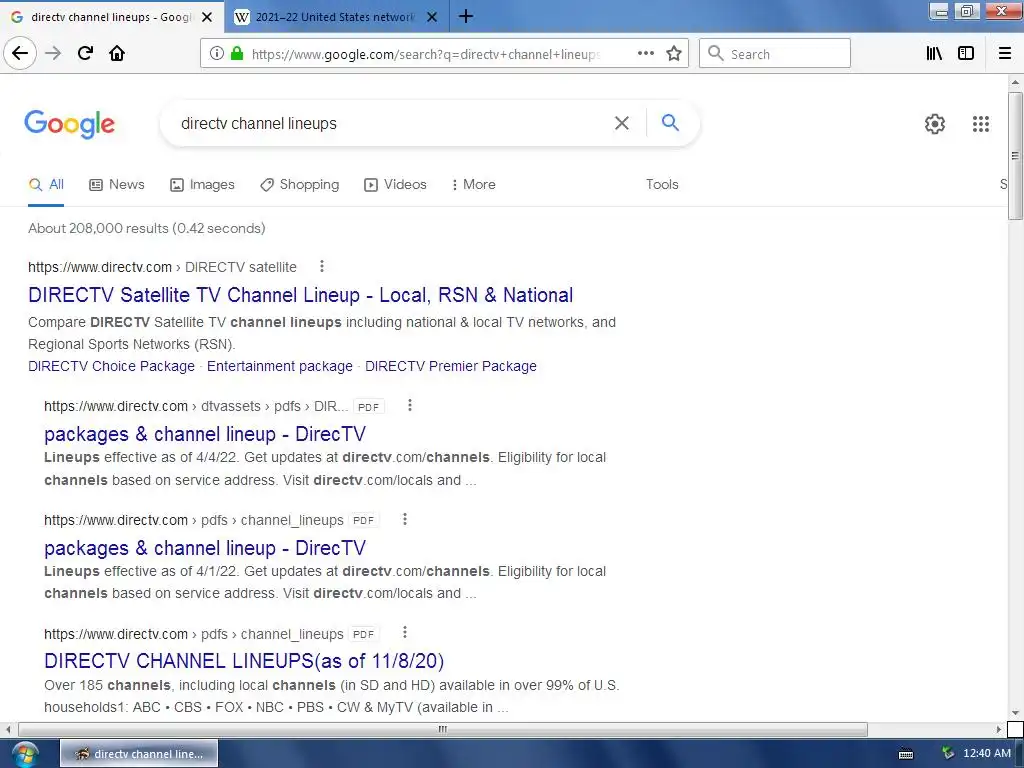Open Google quick settings gear

click(x=935, y=123)
